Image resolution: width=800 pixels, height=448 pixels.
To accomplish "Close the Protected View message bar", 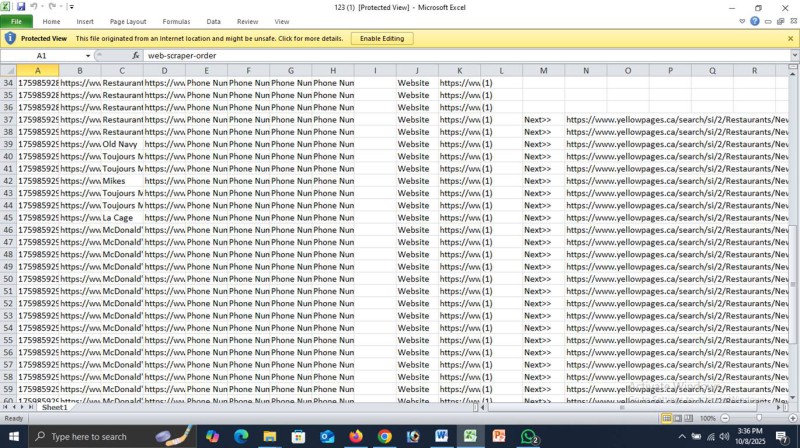I will click(790, 39).
